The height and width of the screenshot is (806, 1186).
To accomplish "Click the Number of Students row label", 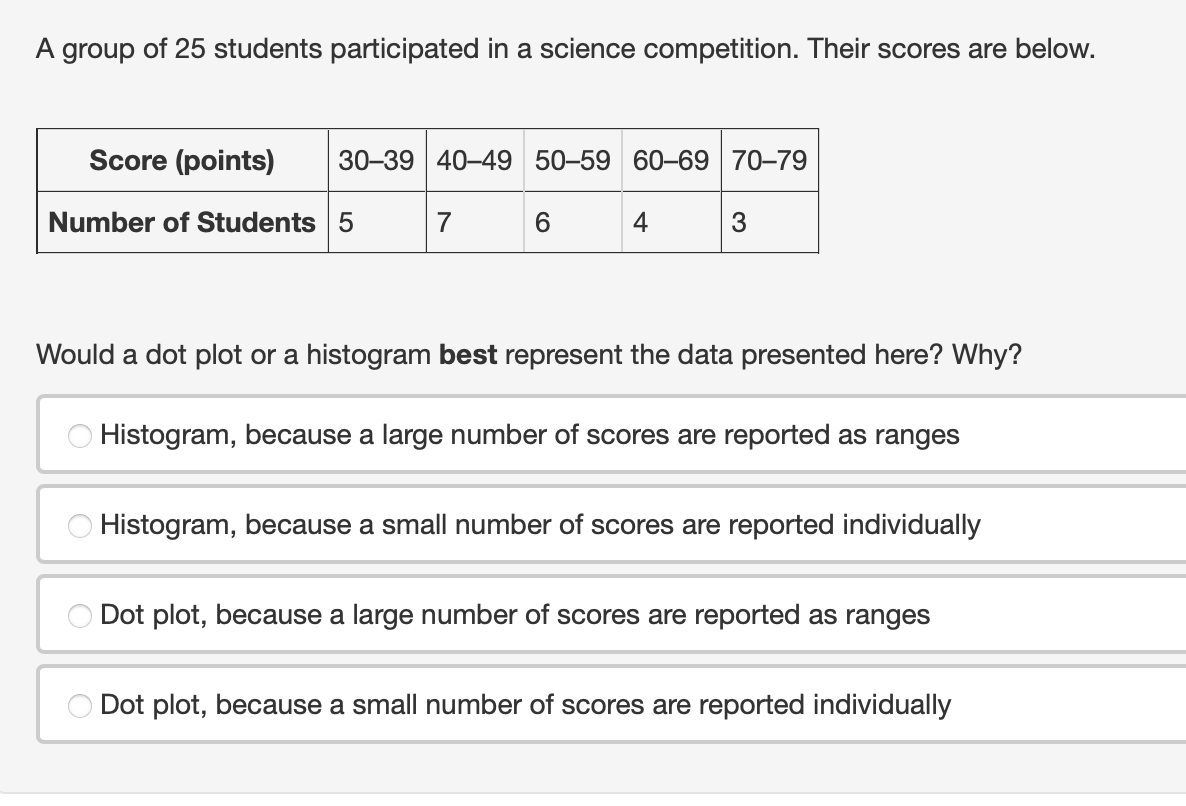I will click(182, 222).
